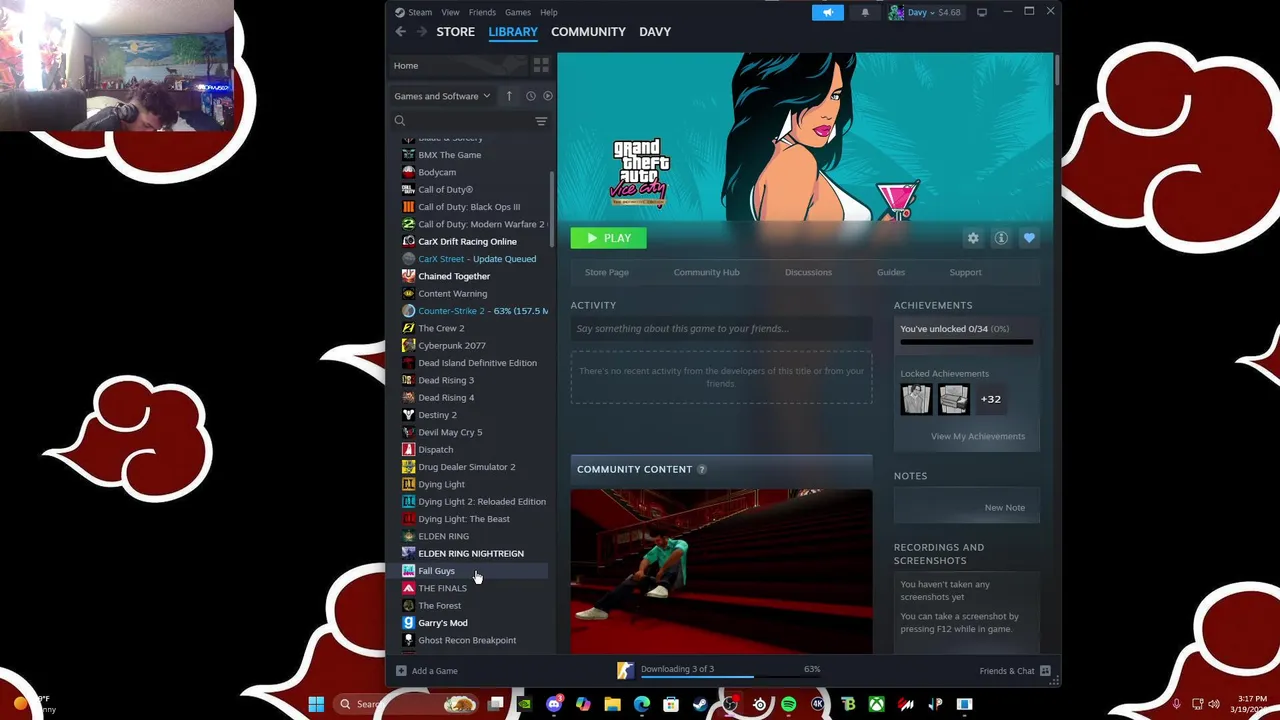Screen dimensions: 1280x720
Task: Open Discord from the taskbar
Action: 554,704
